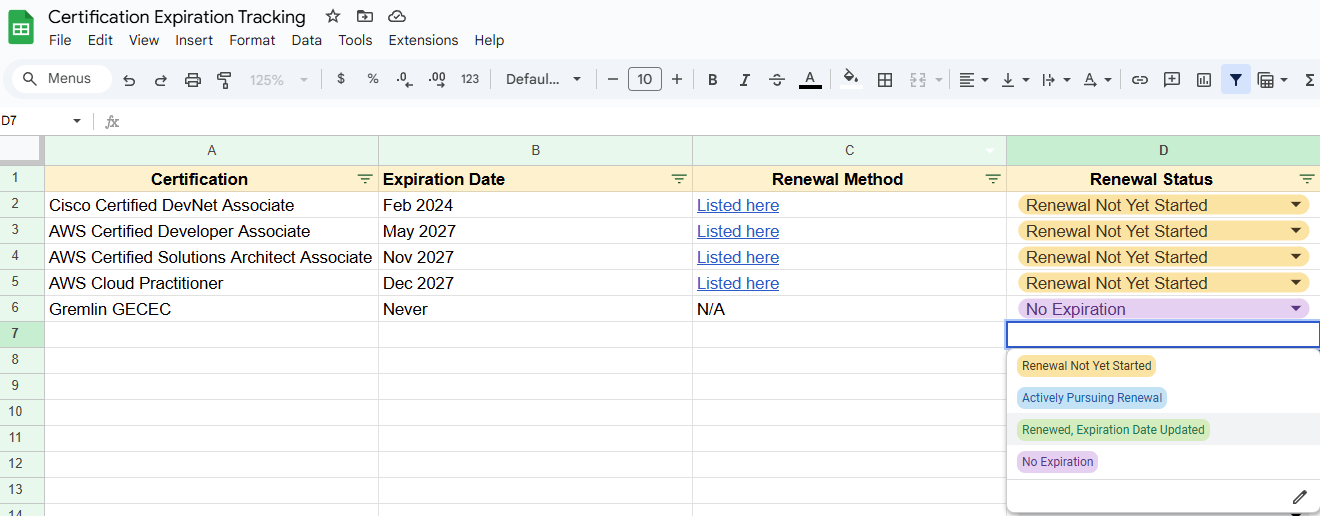Open the Extensions menu

click(423, 40)
